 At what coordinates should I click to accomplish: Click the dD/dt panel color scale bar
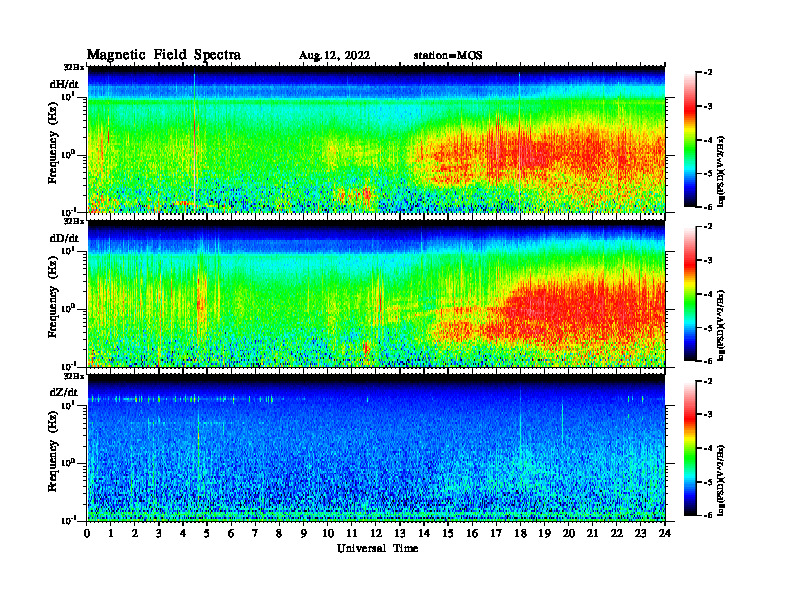(x=690, y=294)
